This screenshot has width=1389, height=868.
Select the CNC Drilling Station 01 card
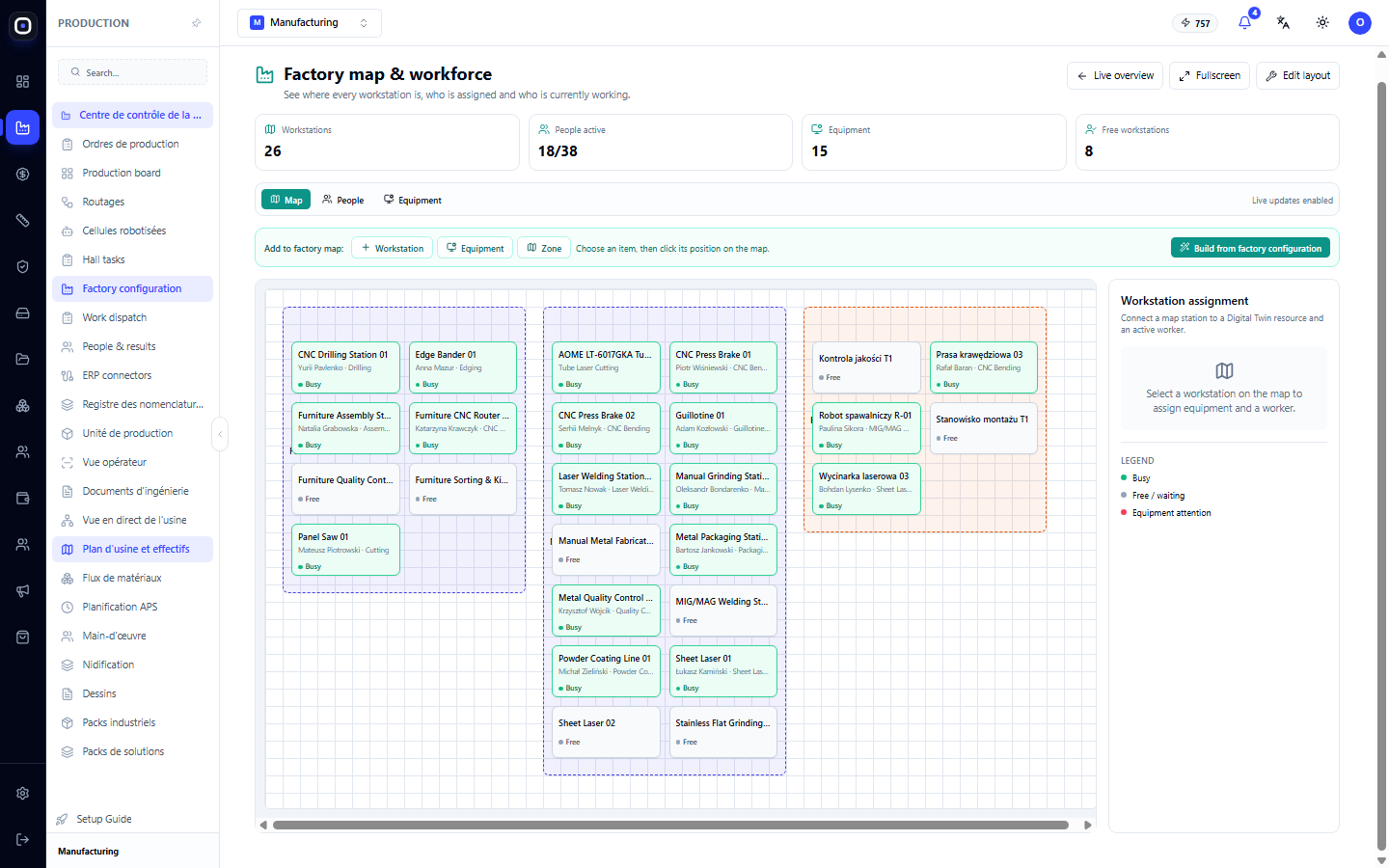345,367
